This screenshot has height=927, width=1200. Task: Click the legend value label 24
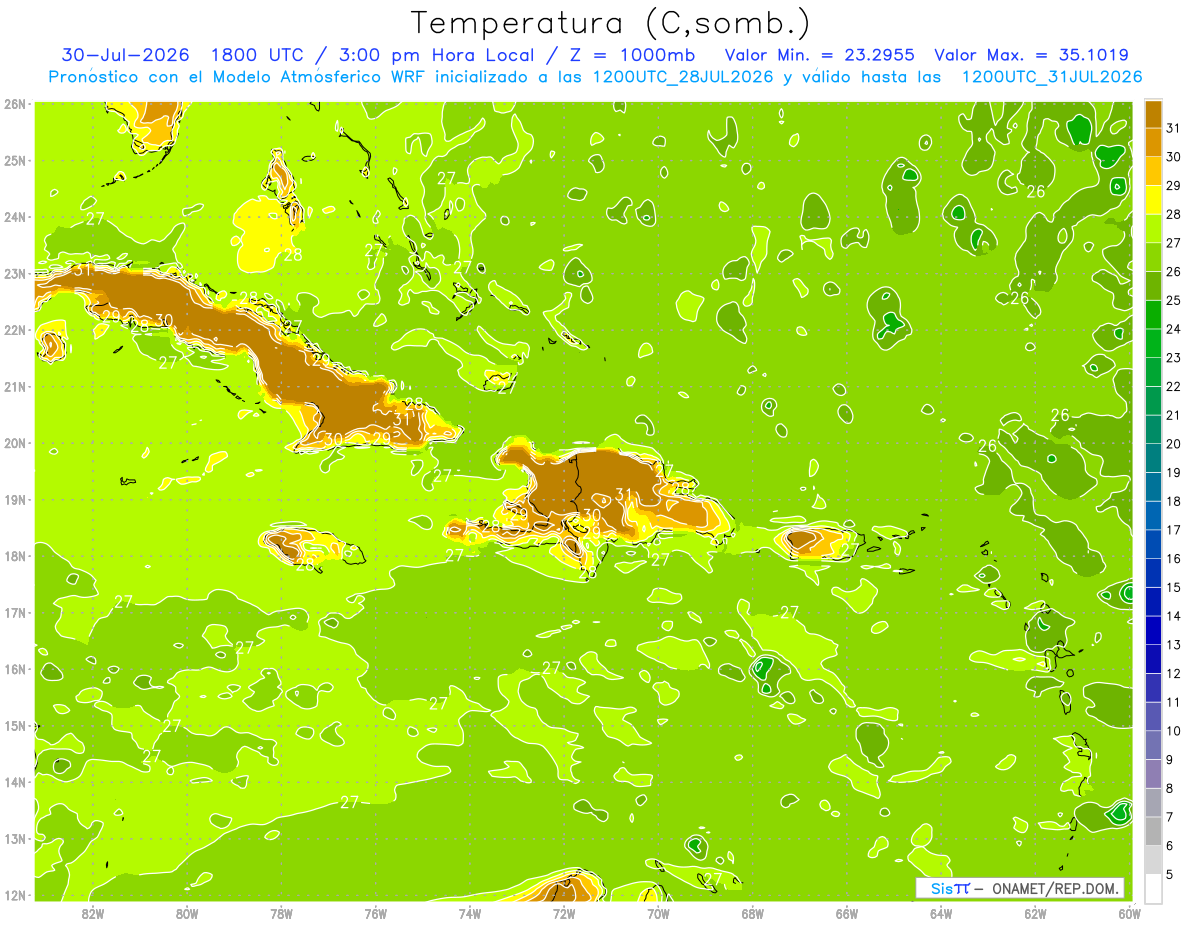[1174, 329]
